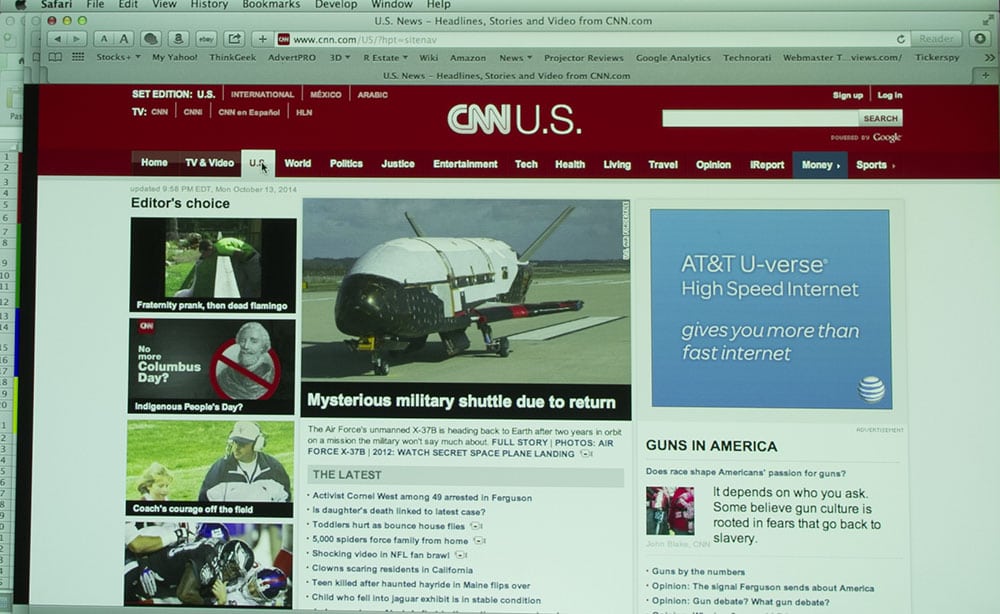This screenshot has width=1000, height=614.
Task: Open 'Guns by the numbers' link
Action: tap(698, 572)
